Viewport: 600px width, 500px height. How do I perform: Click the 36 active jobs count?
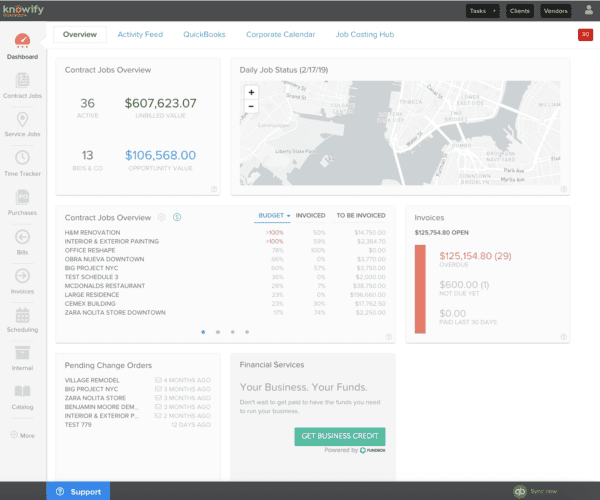[x=87, y=103]
